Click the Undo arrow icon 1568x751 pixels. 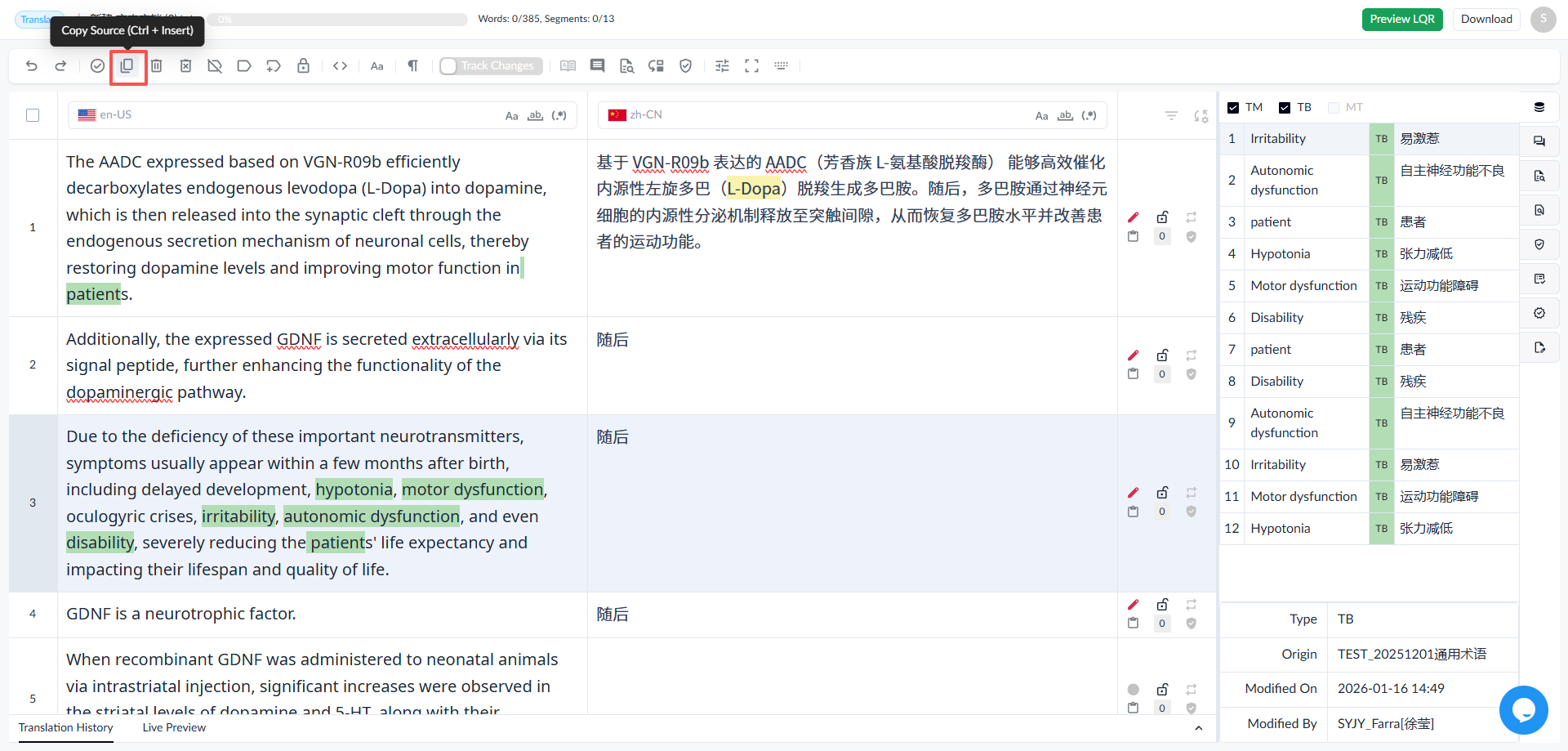[32, 65]
